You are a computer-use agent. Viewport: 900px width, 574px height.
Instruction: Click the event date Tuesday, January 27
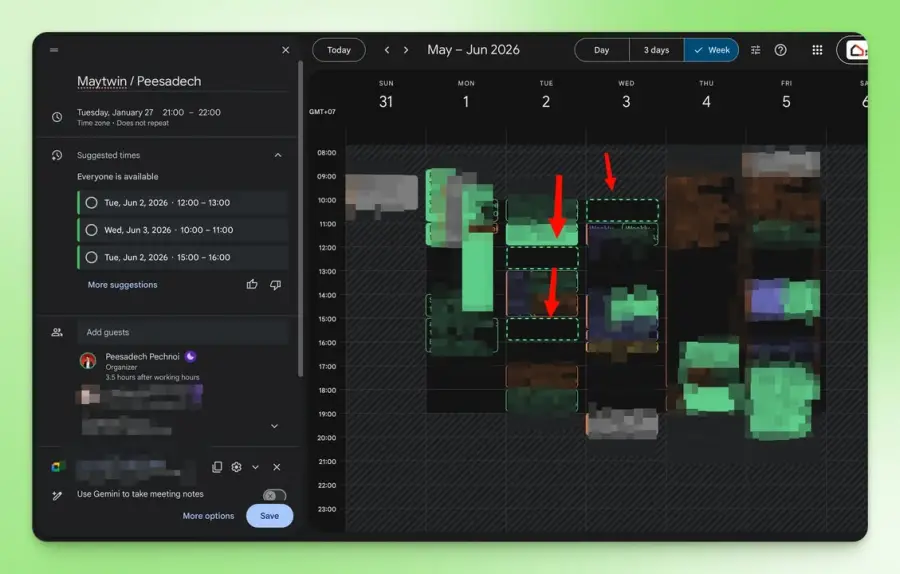click(x=115, y=113)
